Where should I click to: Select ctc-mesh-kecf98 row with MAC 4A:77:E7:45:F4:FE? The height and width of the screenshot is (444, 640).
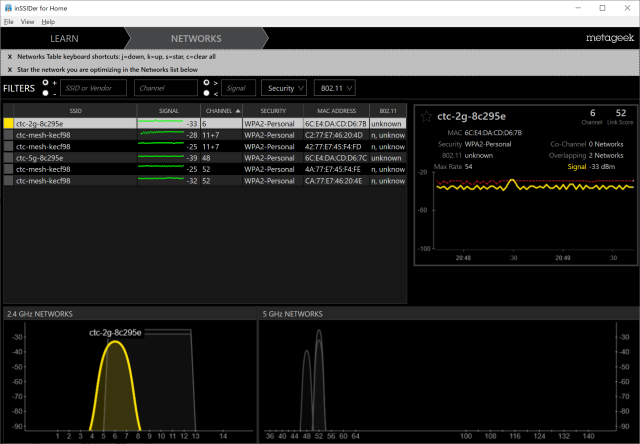coord(205,169)
